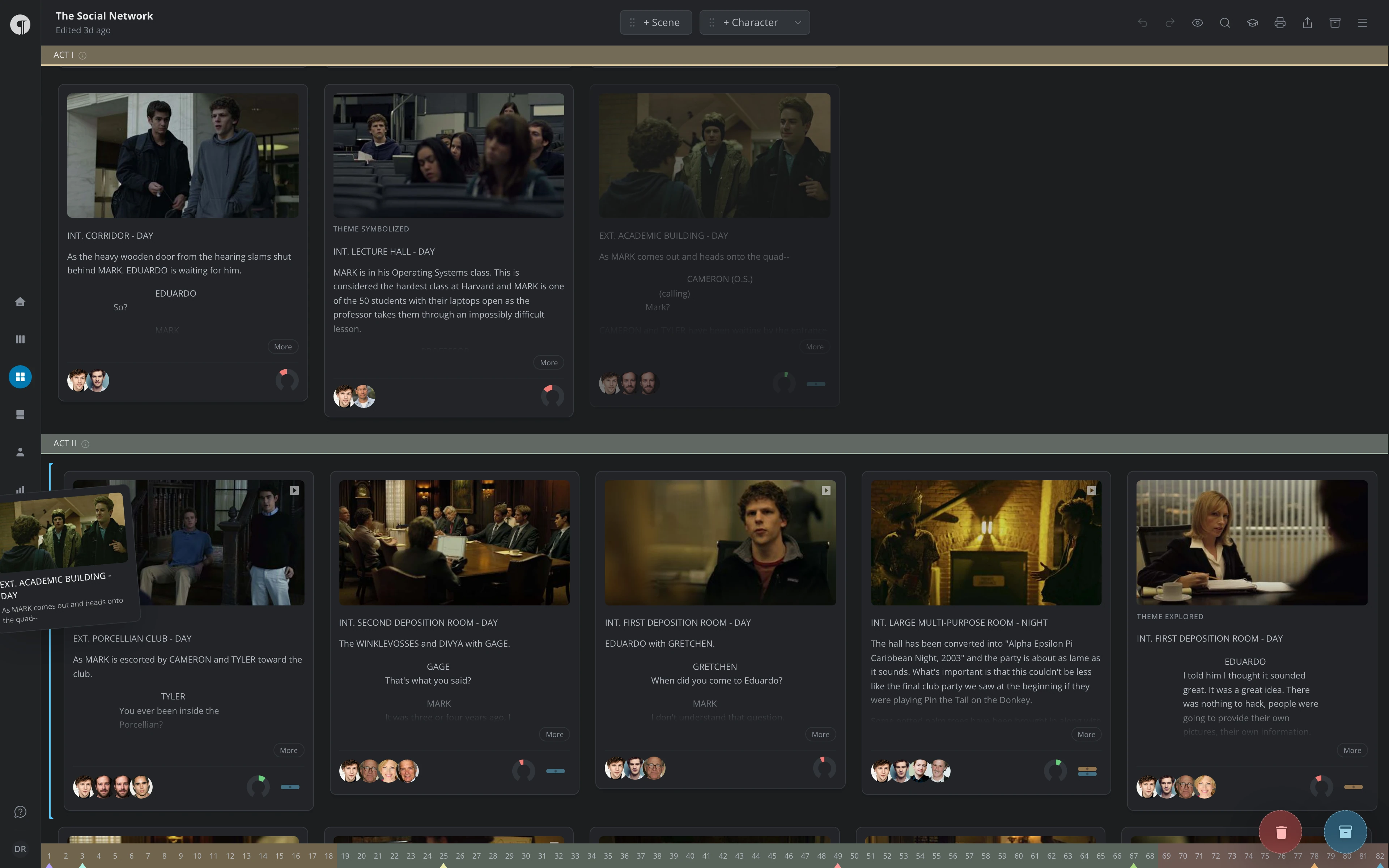Expand More on LARGE MULTI-PURPOSE ROOM scene
Screen dimensions: 1389x868
pos(1086,734)
